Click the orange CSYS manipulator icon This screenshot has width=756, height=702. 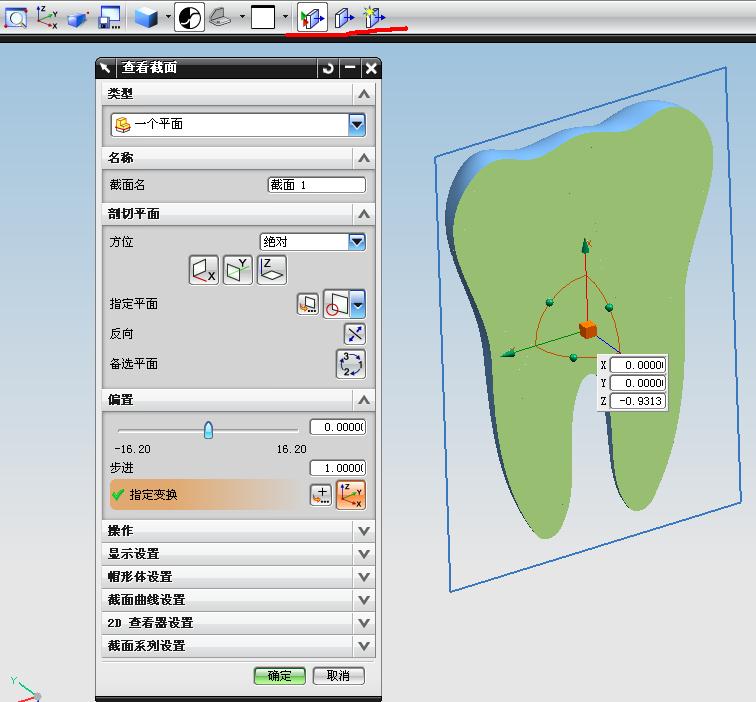point(351,495)
